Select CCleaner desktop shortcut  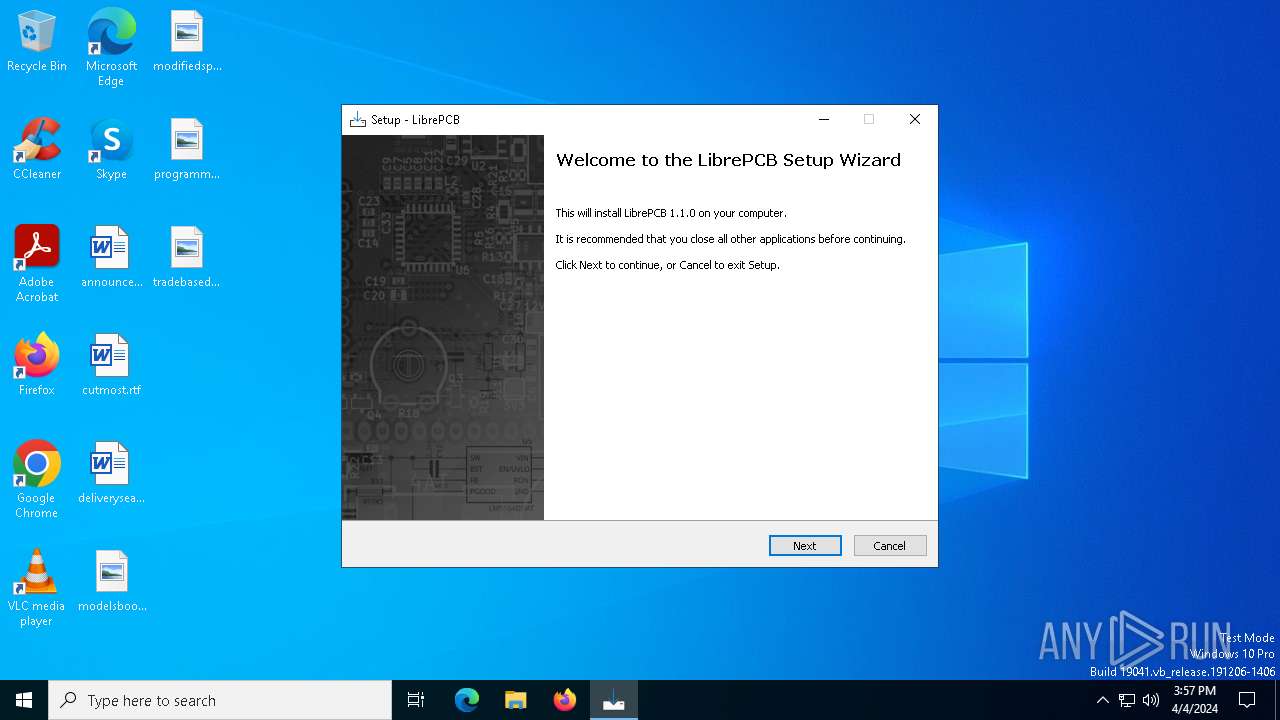click(37, 150)
